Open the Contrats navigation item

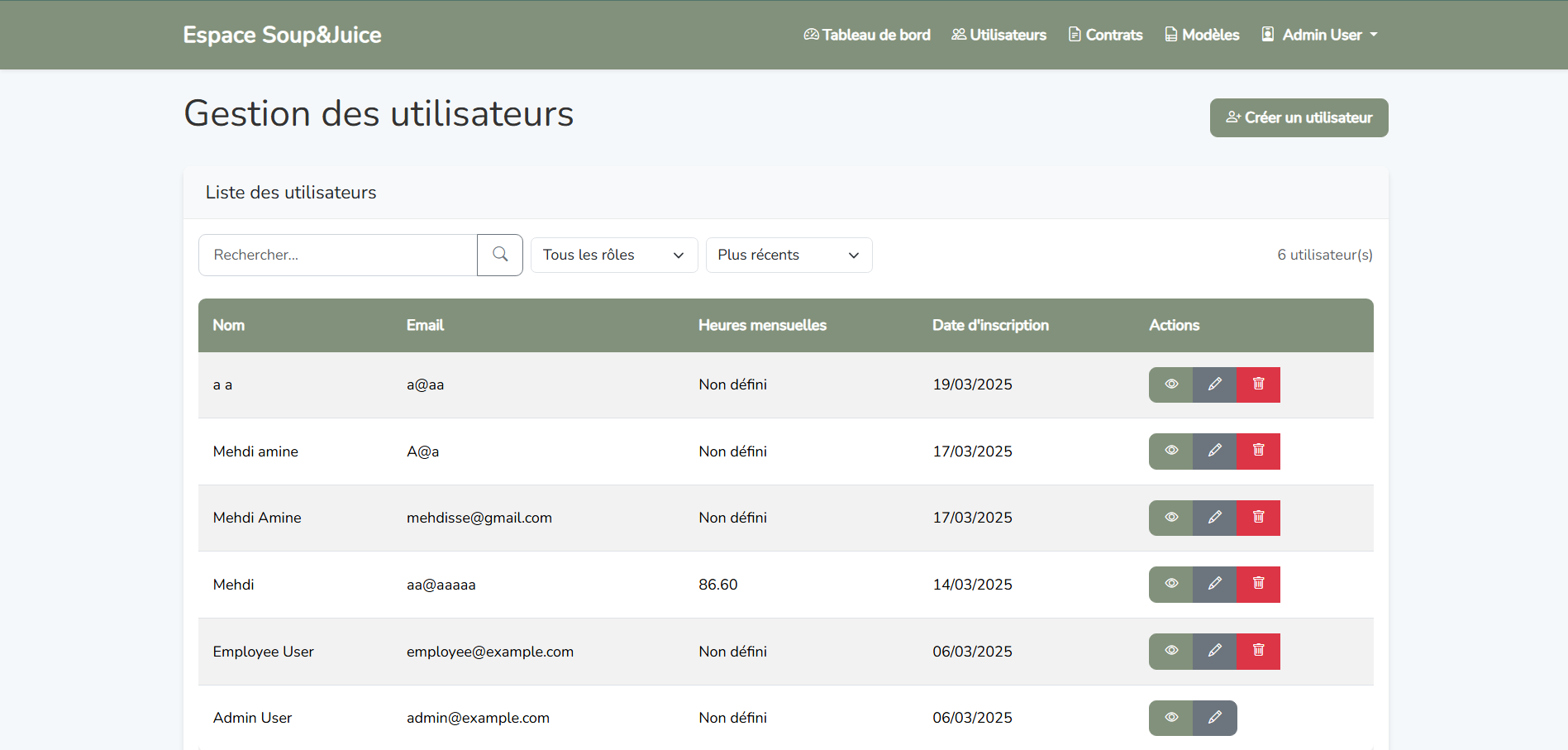[1105, 35]
